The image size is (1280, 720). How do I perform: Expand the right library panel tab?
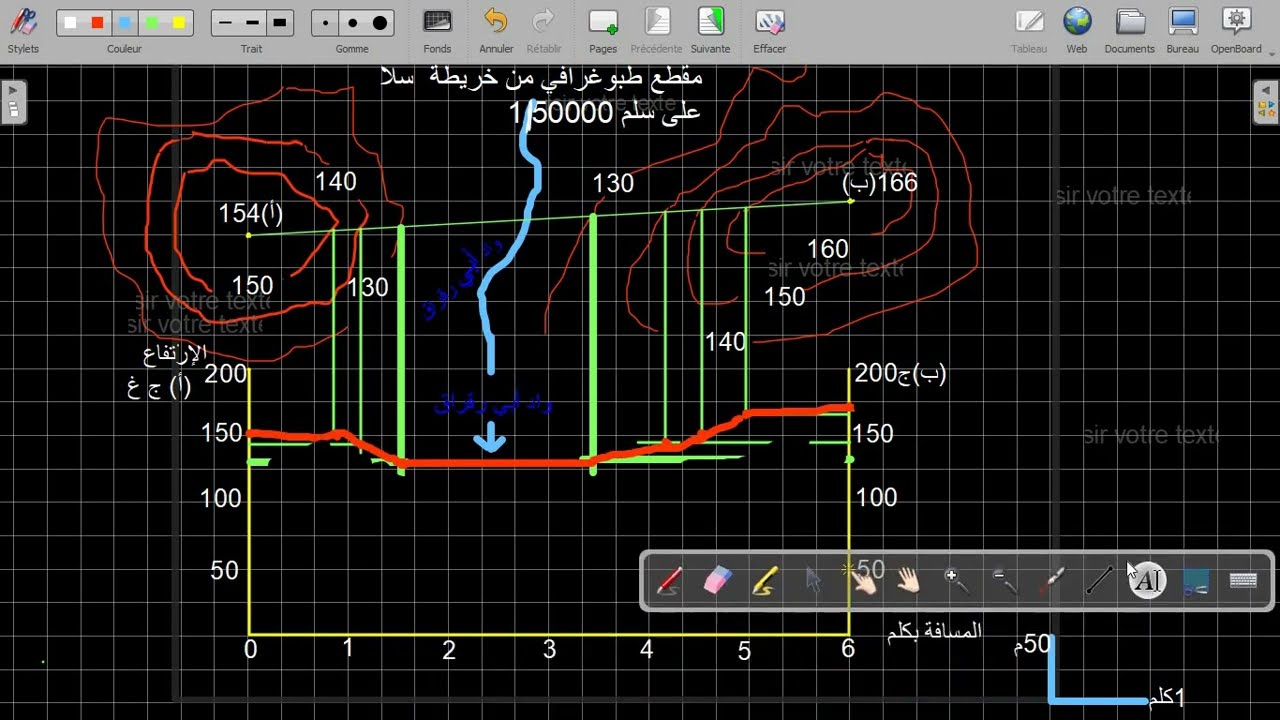[x=1265, y=102]
